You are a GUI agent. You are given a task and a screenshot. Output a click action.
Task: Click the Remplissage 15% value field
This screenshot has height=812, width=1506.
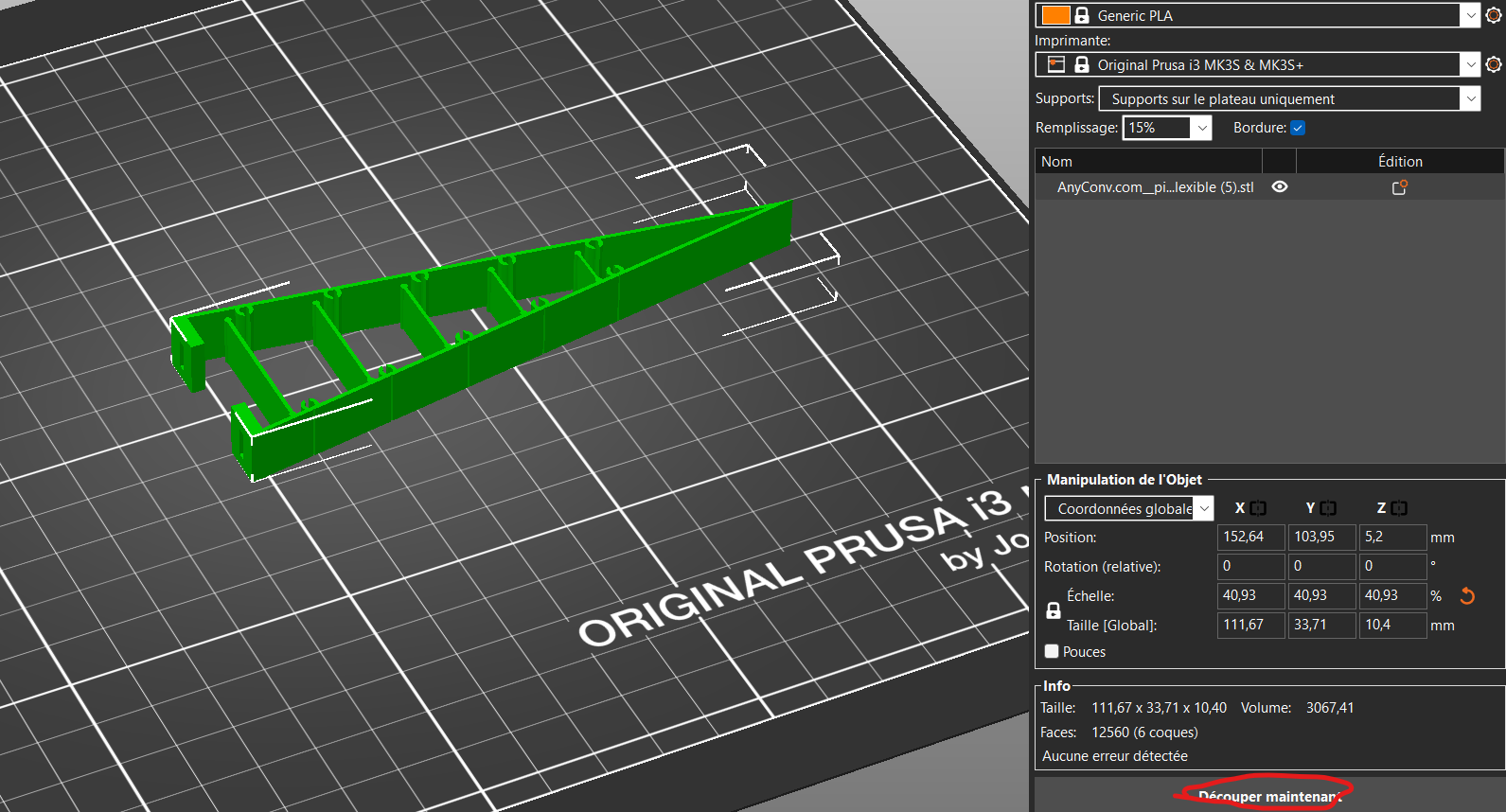click(x=1157, y=128)
